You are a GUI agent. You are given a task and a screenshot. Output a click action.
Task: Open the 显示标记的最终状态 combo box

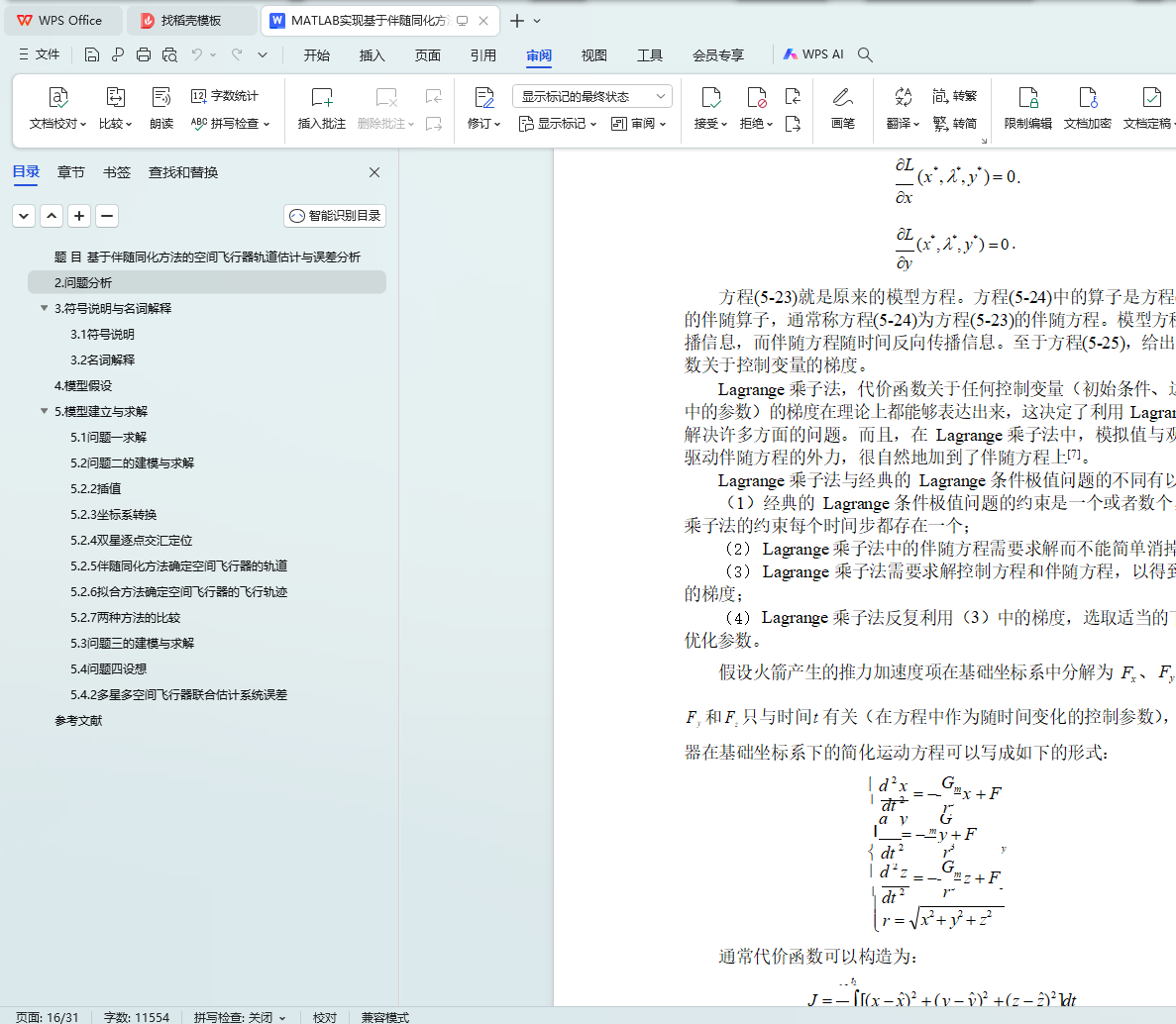coord(592,97)
